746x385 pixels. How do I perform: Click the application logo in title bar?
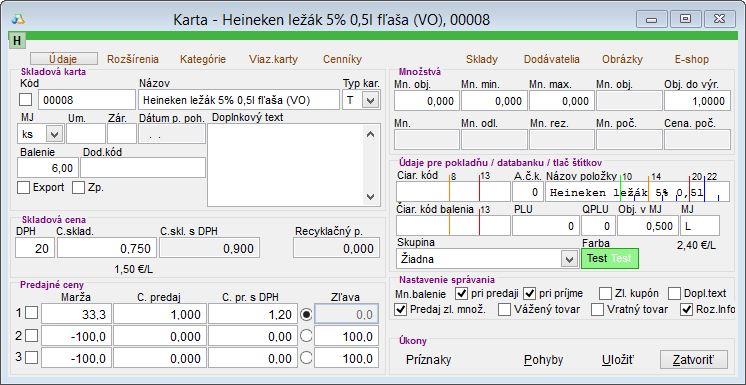pyautogui.click(x=18, y=19)
